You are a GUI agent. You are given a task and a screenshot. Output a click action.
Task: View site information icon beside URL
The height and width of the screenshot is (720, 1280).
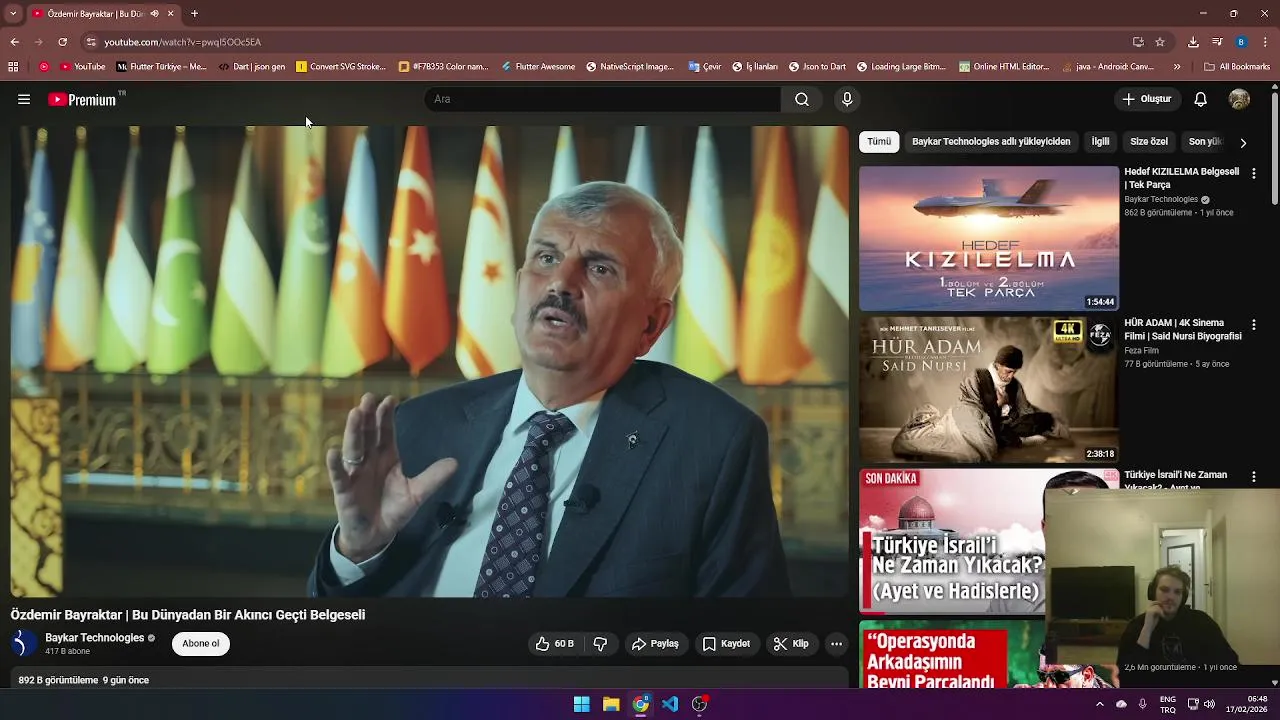(x=91, y=42)
